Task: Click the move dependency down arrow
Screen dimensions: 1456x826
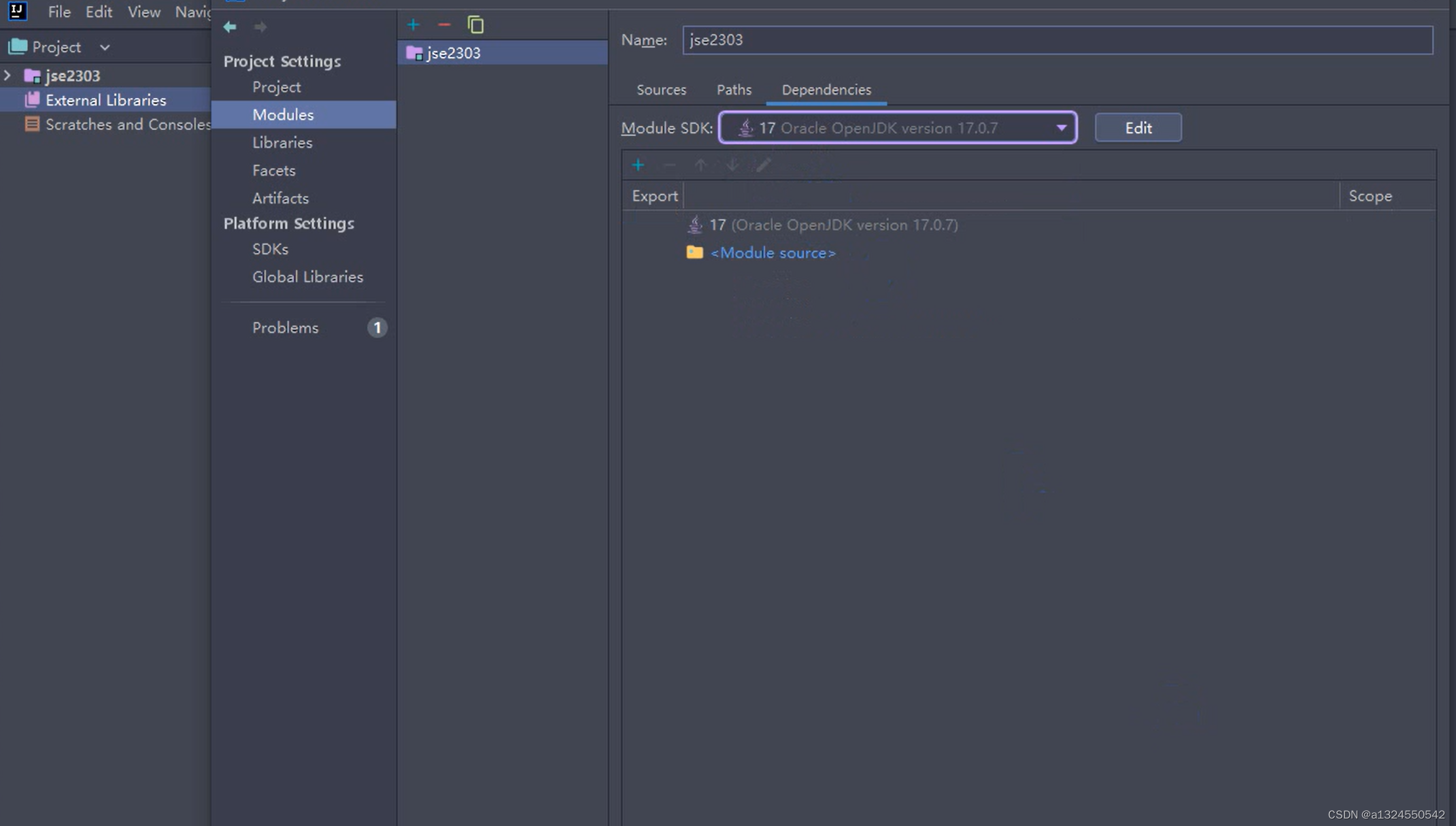Action: point(732,165)
